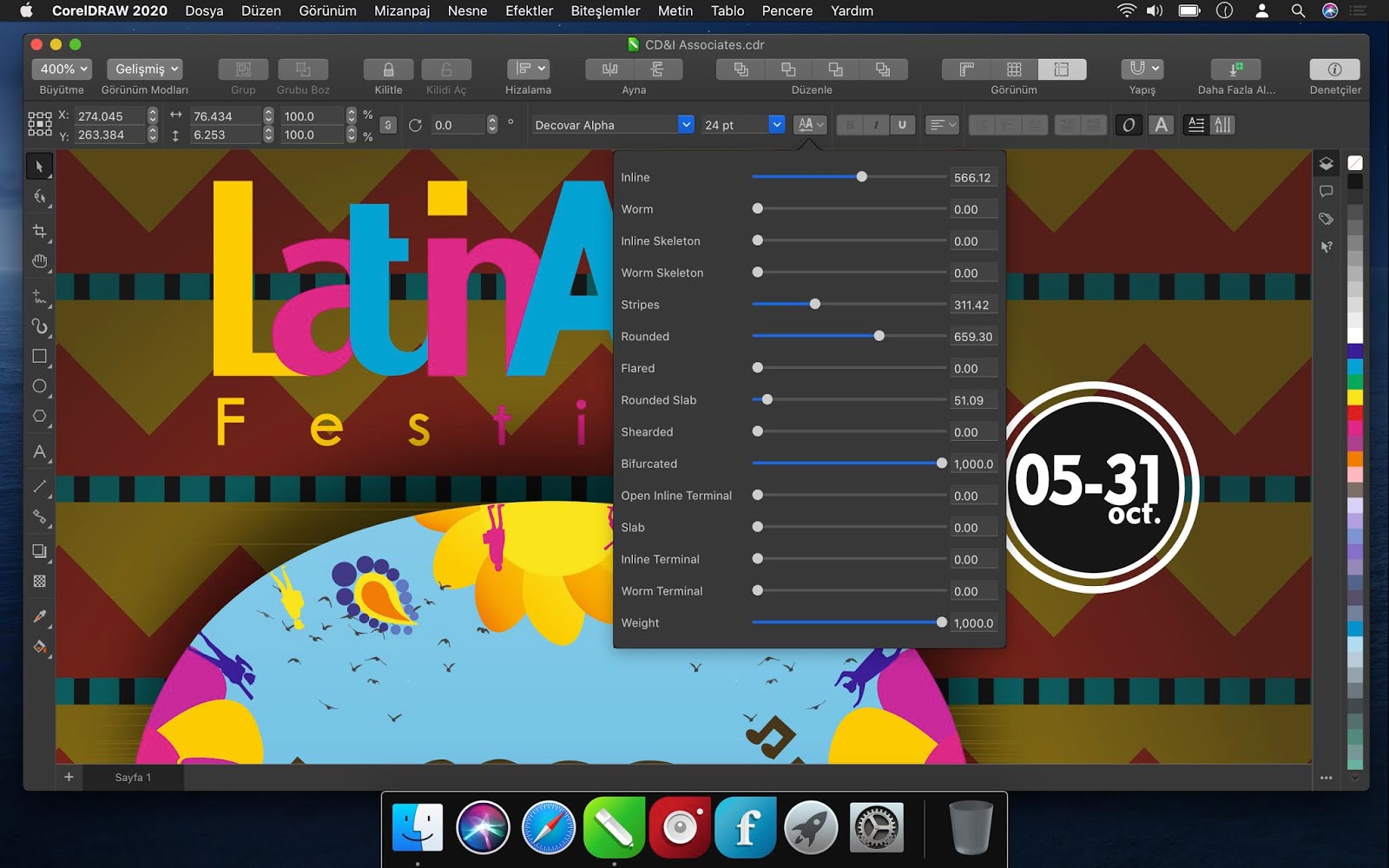Click the Inline slider handle
Image resolution: width=1389 pixels, height=868 pixels.
pos(861,176)
